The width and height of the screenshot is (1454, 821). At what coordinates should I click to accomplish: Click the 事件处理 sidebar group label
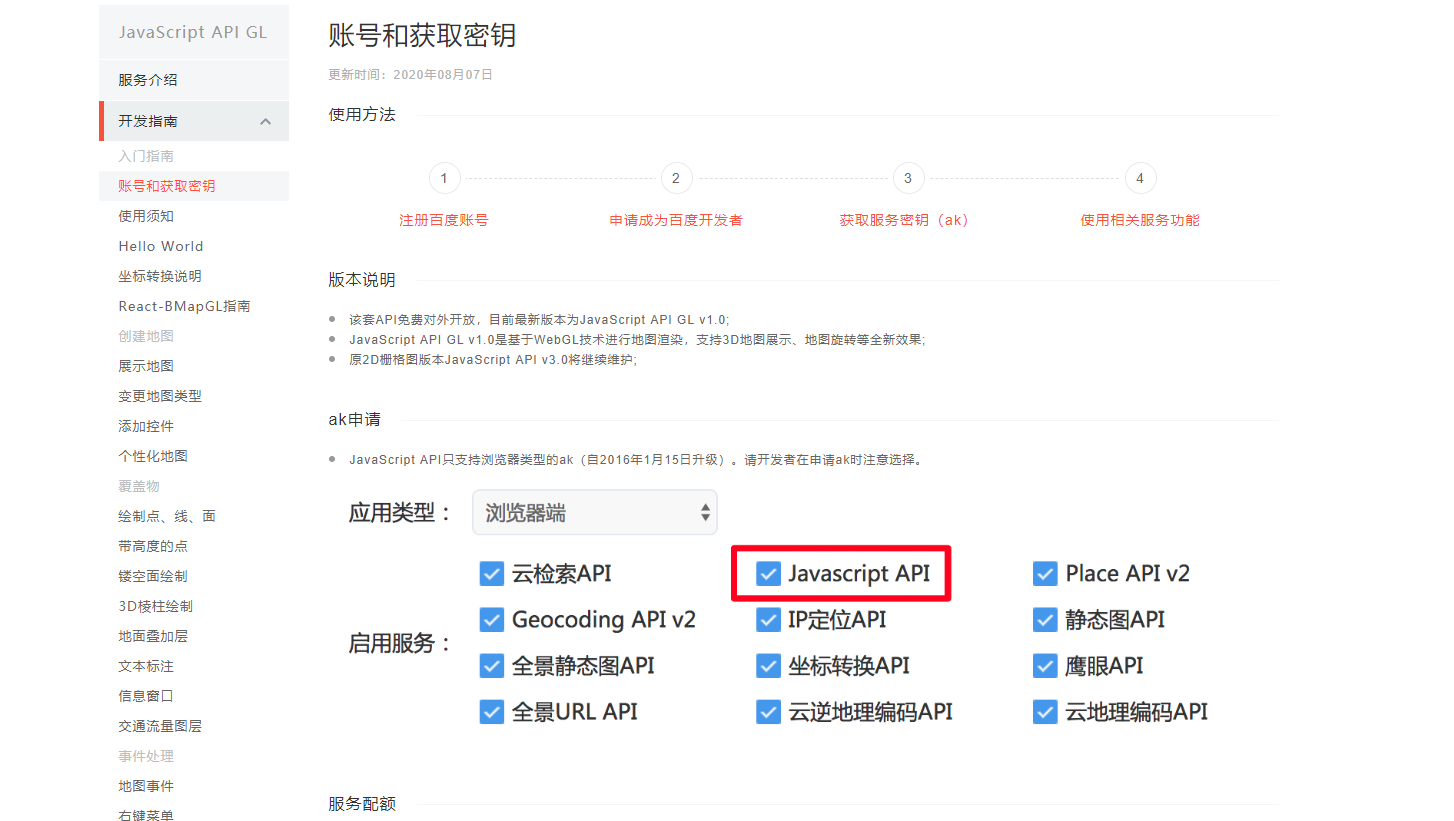point(146,756)
